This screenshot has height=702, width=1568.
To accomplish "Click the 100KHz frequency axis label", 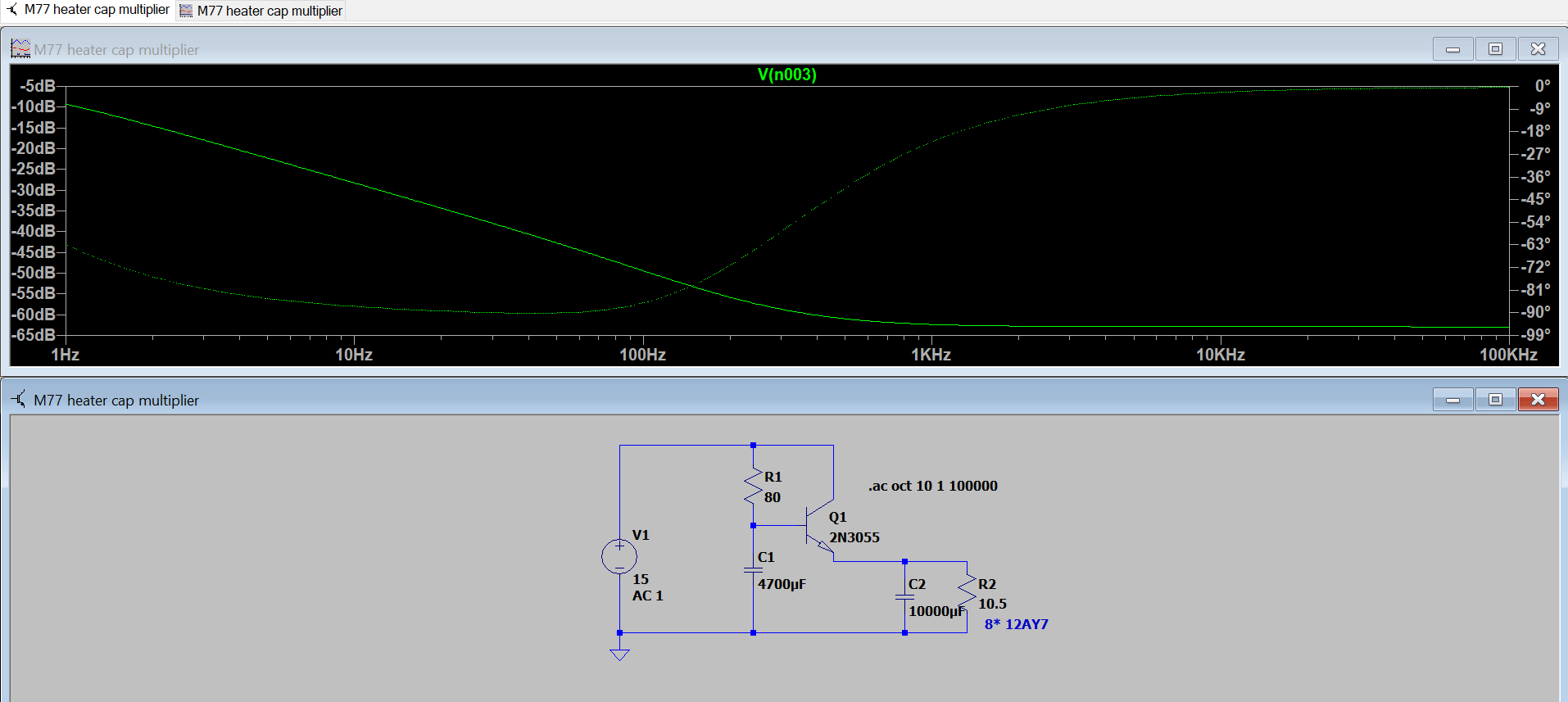I will pyautogui.click(x=1508, y=355).
